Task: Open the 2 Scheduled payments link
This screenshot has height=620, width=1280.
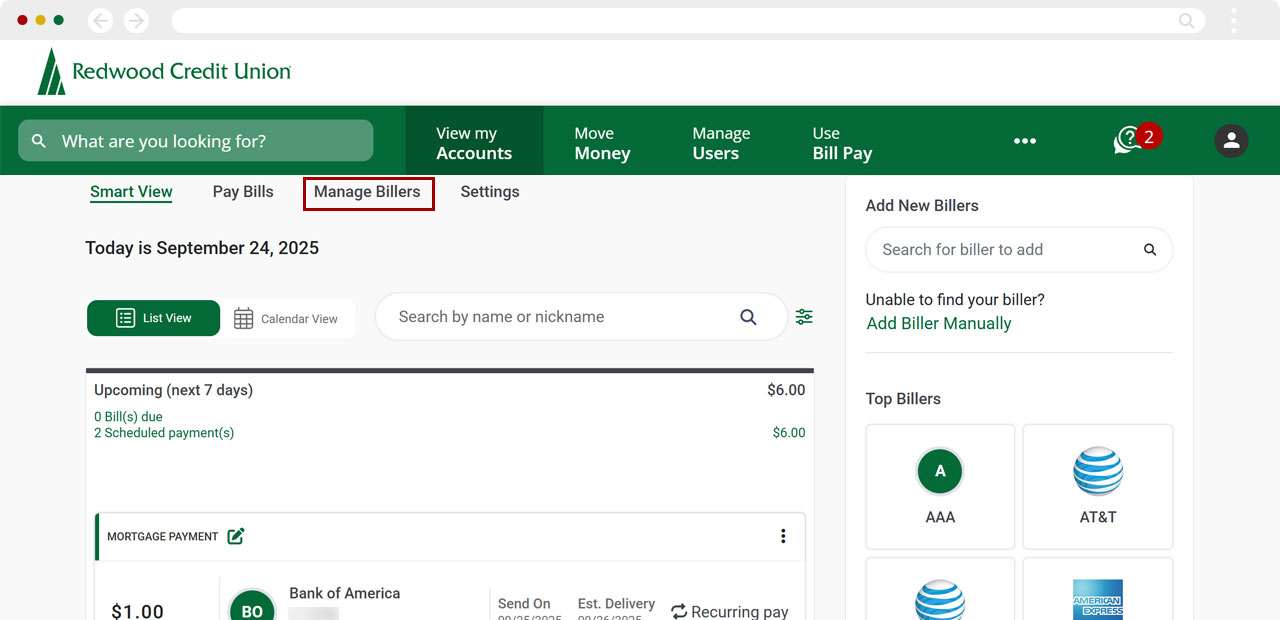Action: [x=163, y=432]
